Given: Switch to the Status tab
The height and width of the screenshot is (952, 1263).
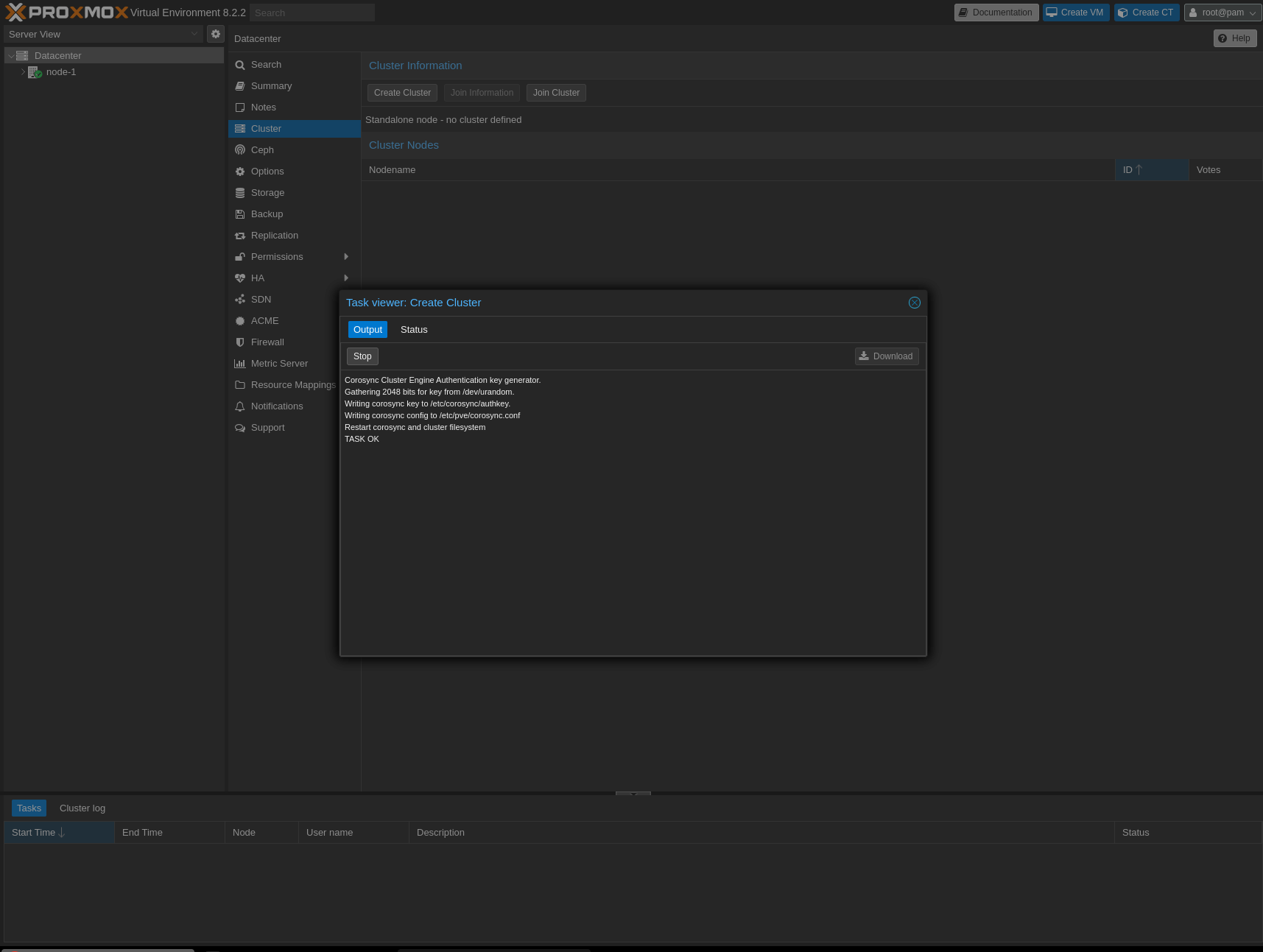Looking at the screenshot, I should click(x=413, y=329).
